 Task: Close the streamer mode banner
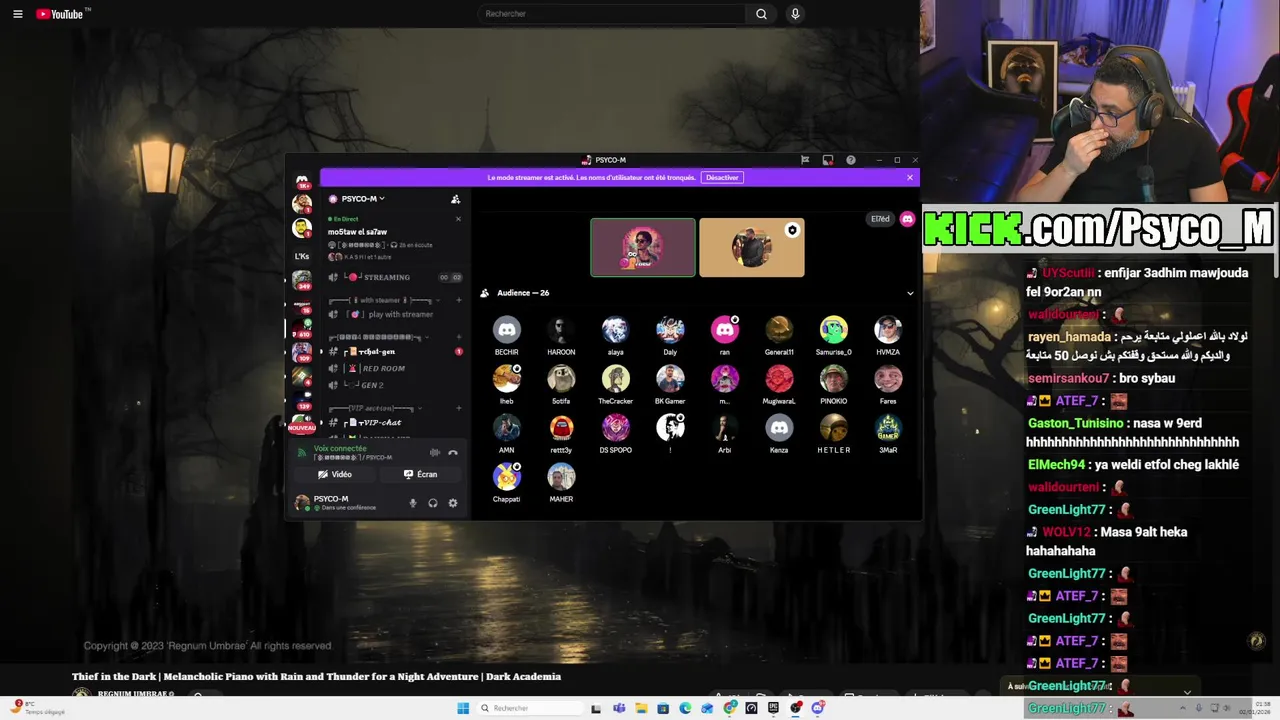(x=910, y=178)
